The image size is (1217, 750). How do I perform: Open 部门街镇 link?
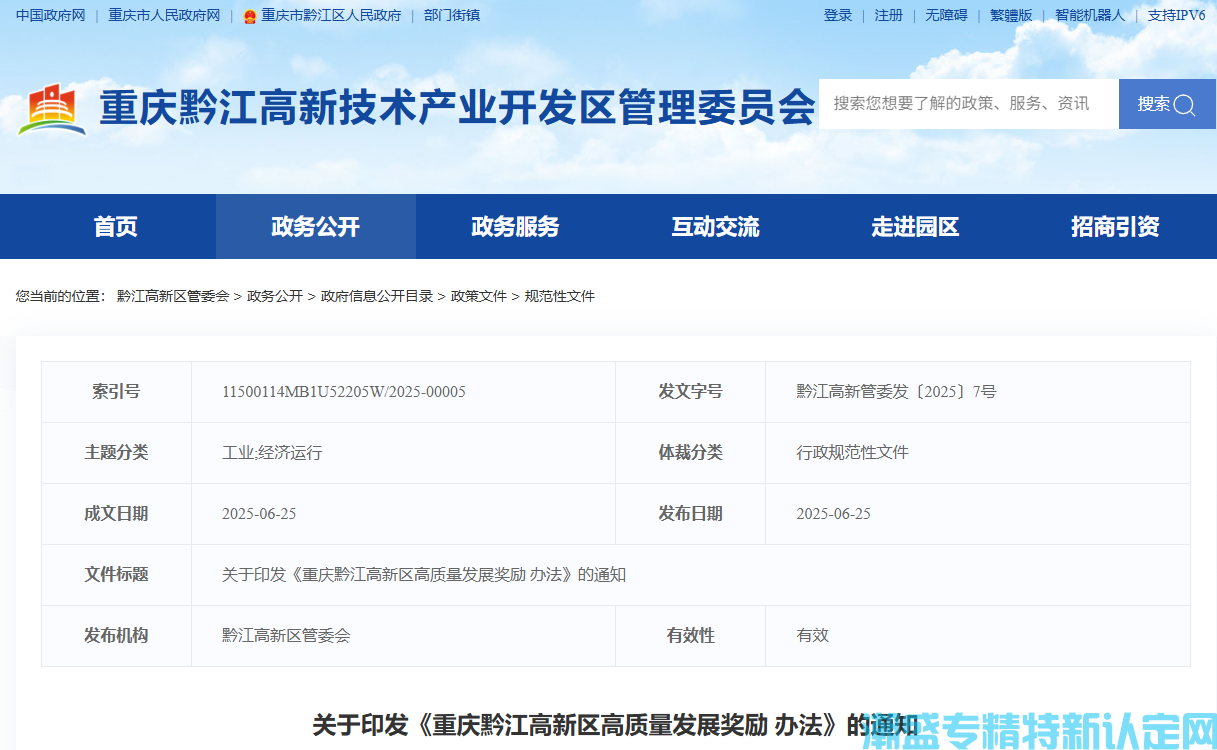[x=452, y=15]
